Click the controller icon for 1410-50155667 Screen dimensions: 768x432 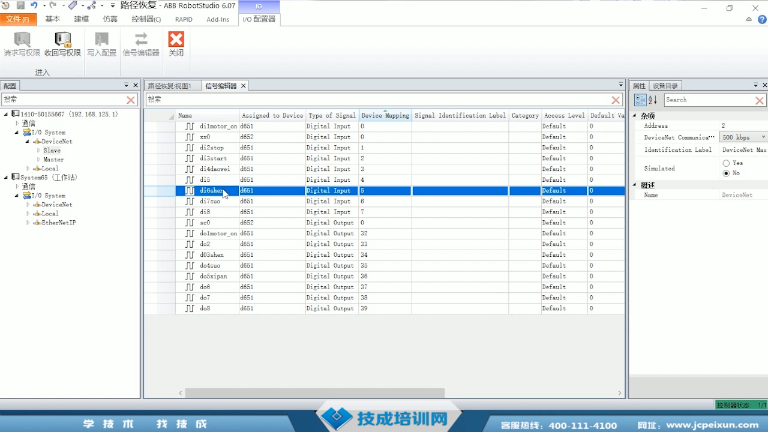15,114
